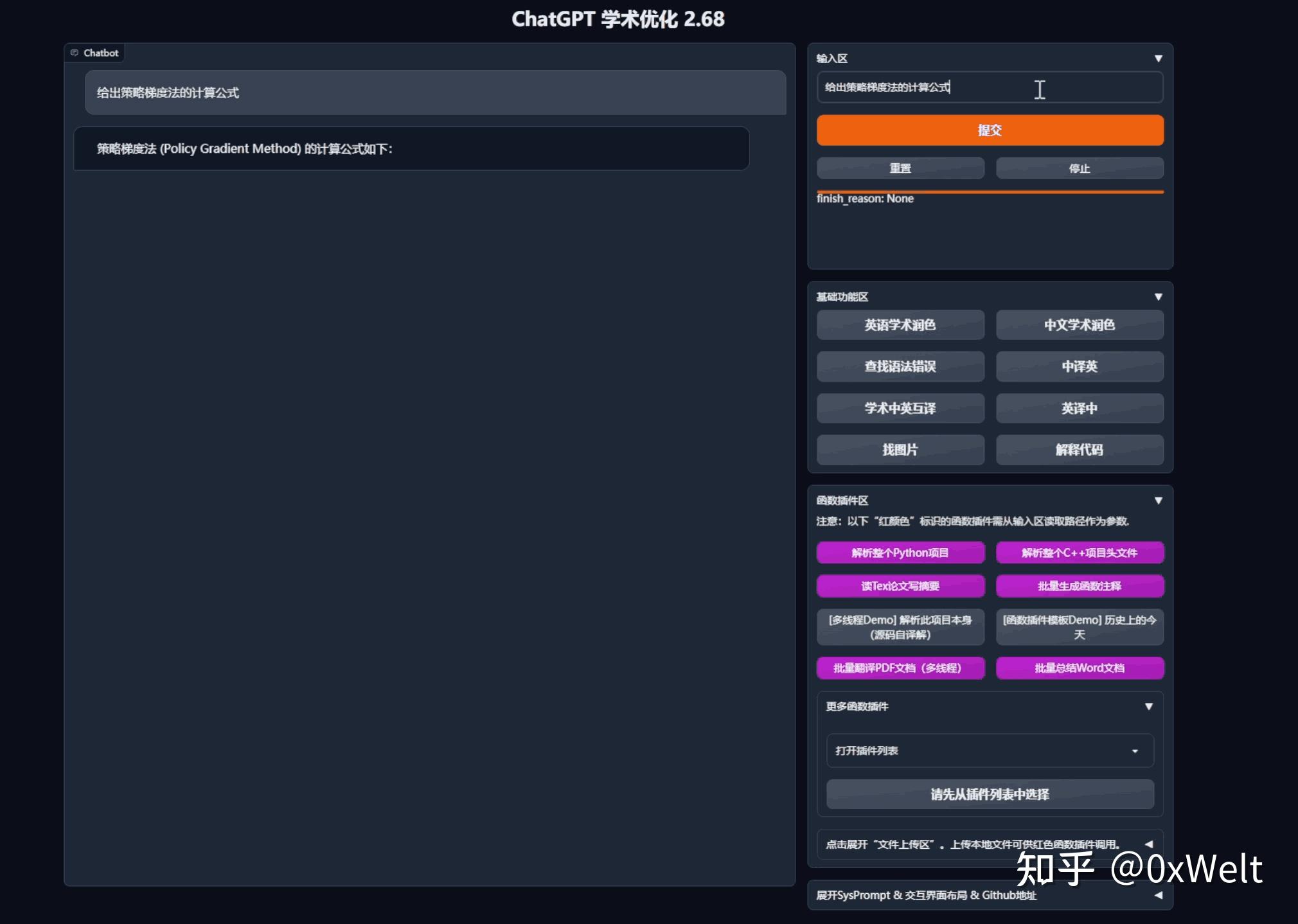Collapse the 基础功能区 panel arrow

click(x=1158, y=297)
